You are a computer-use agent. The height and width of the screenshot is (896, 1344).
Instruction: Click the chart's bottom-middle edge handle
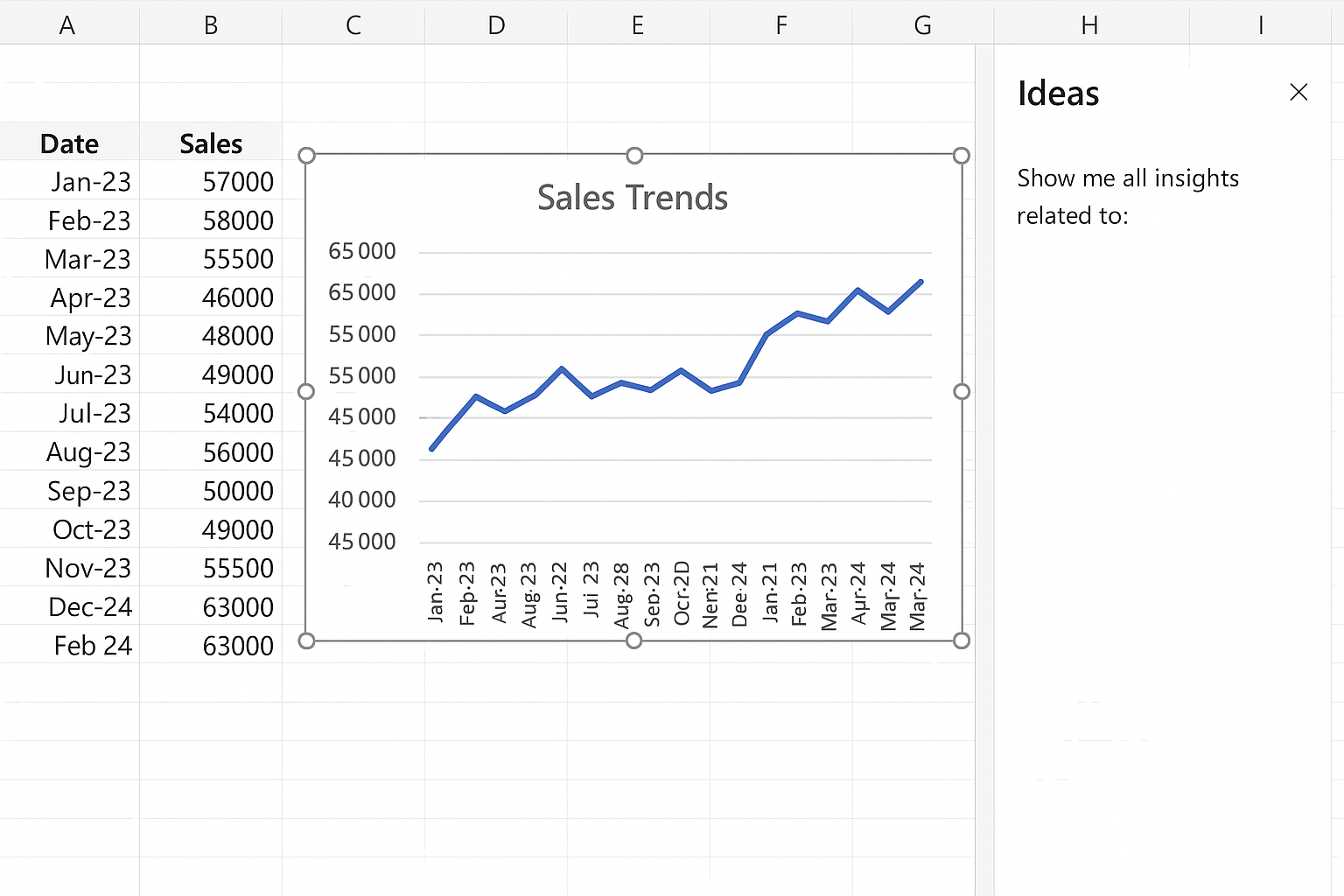pos(634,640)
